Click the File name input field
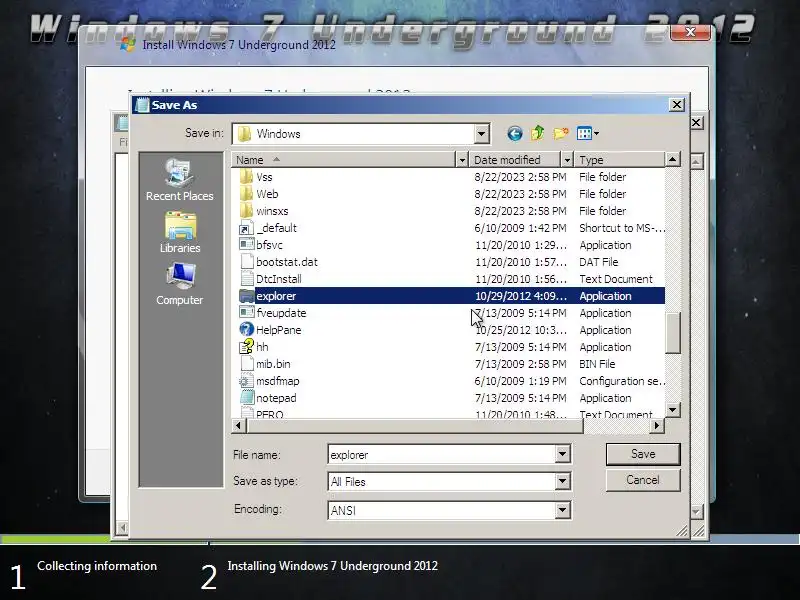 442,454
